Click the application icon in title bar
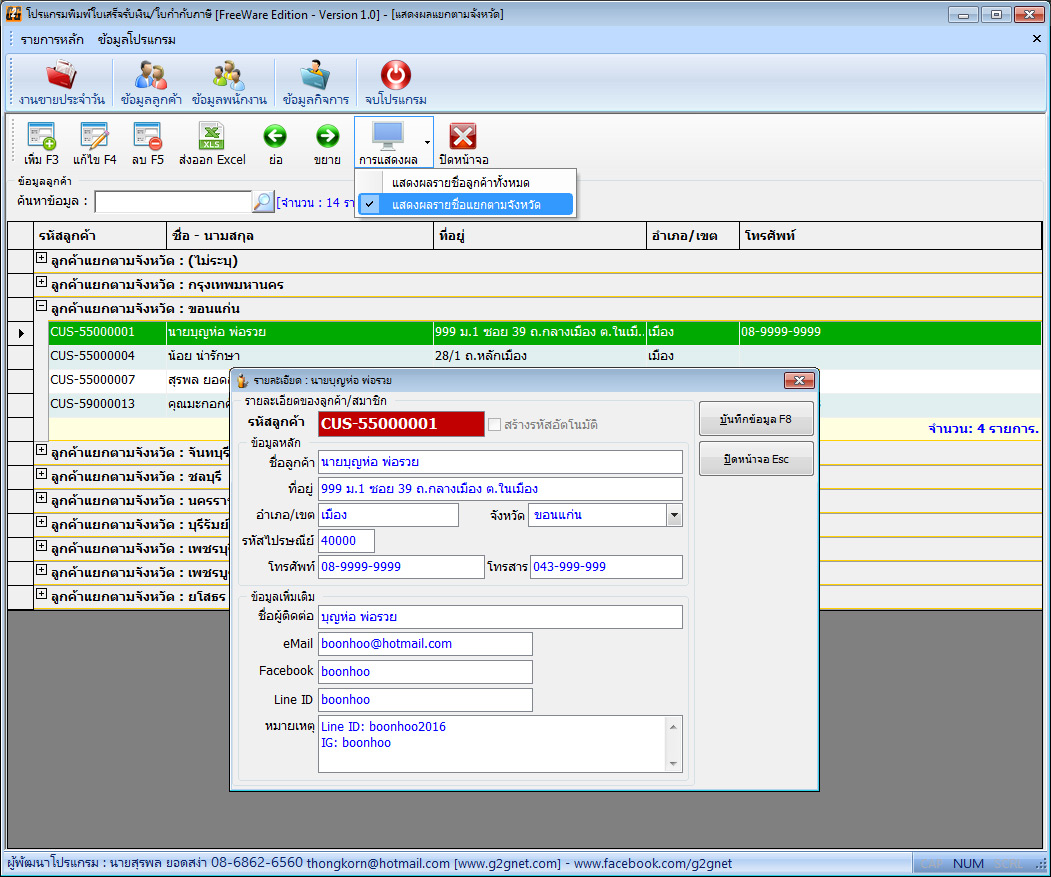Image resolution: width=1051 pixels, height=877 pixels. (x=13, y=13)
